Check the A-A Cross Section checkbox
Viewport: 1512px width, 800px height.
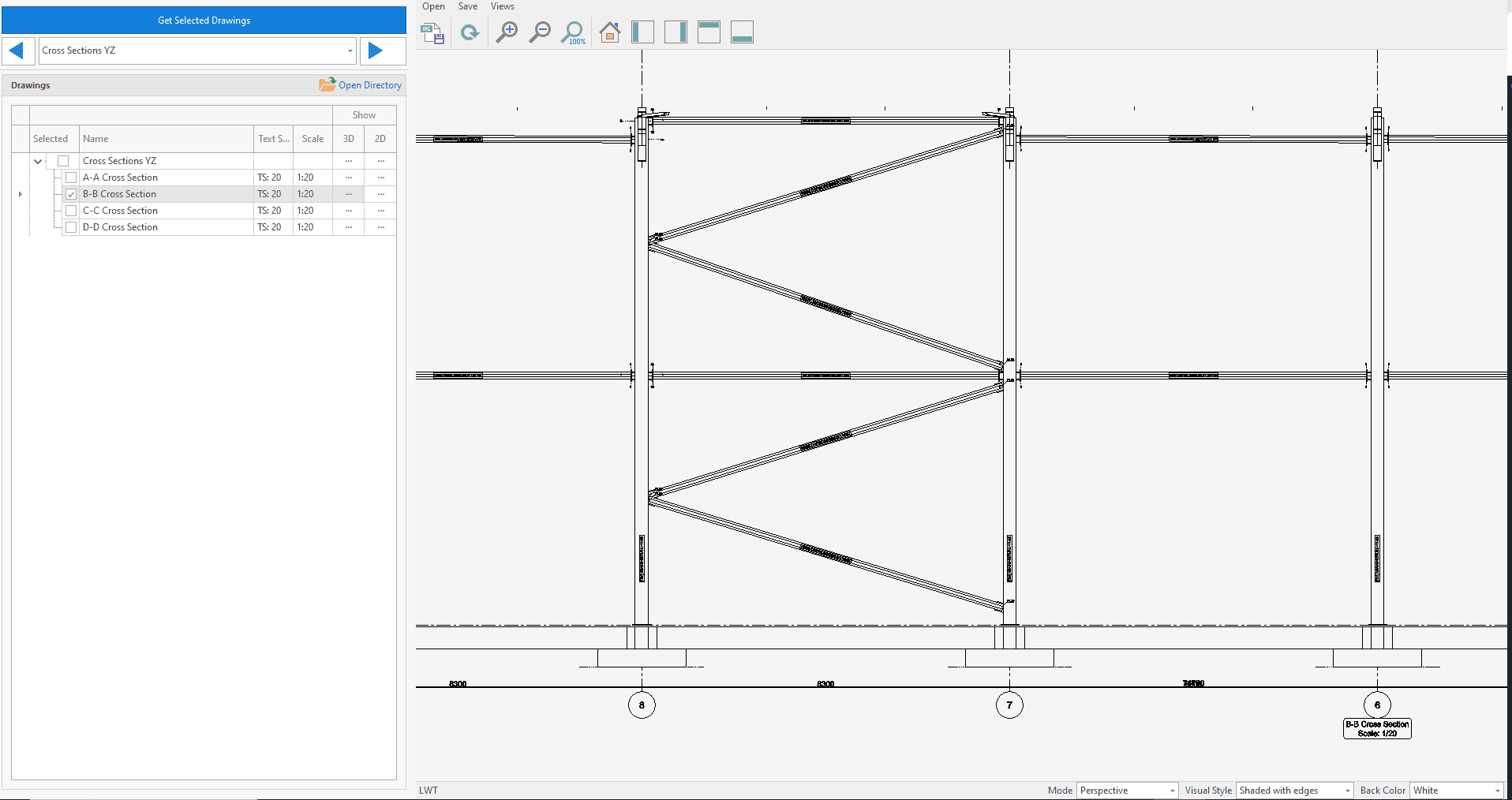tap(71, 178)
